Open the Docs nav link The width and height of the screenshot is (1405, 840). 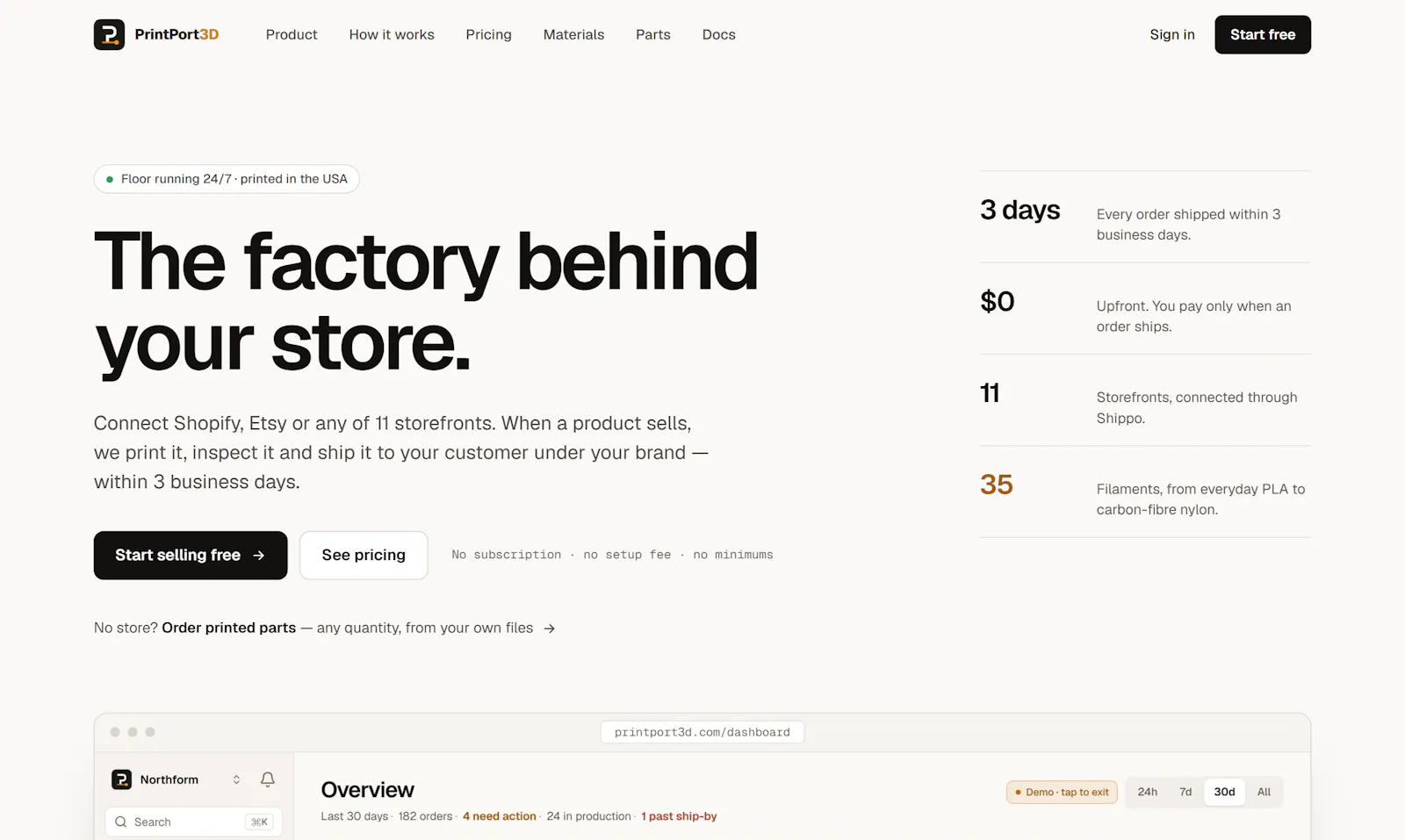click(718, 34)
